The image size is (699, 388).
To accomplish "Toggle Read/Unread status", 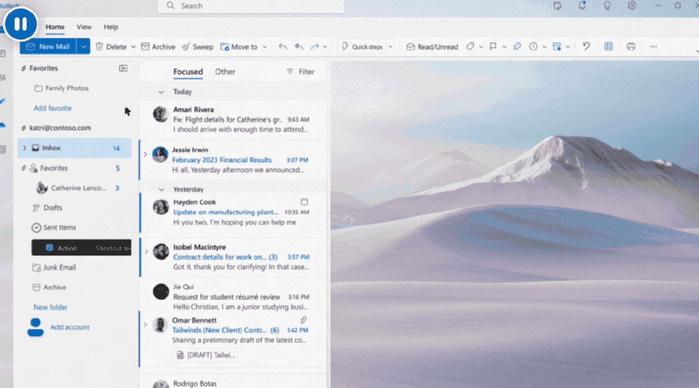I will point(432,46).
